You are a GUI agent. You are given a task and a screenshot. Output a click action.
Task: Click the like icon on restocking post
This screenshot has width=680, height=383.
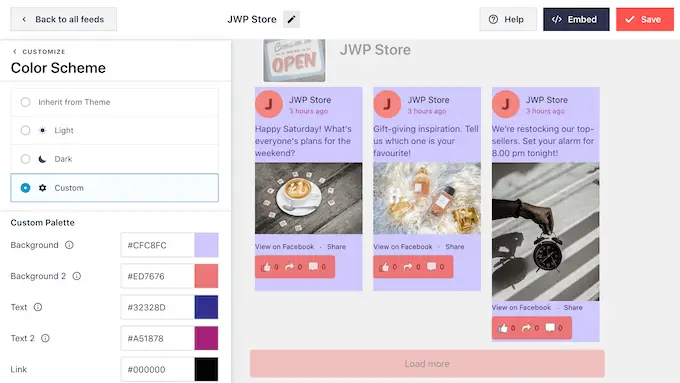(503, 328)
